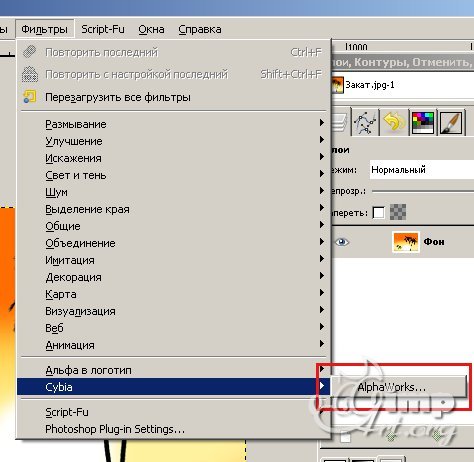474x462 pixels.
Task: Open the Фильтры menu in menu bar
Action: 45,29
